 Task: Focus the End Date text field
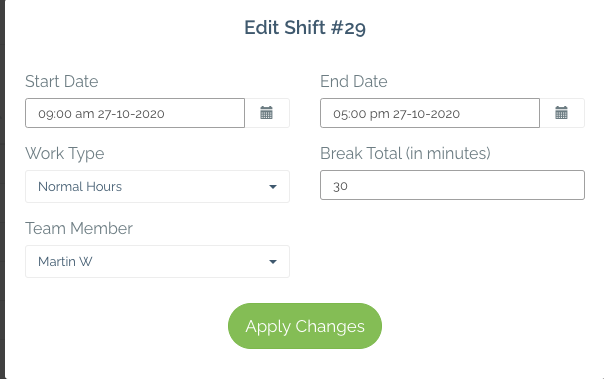click(x=430, y=113)
